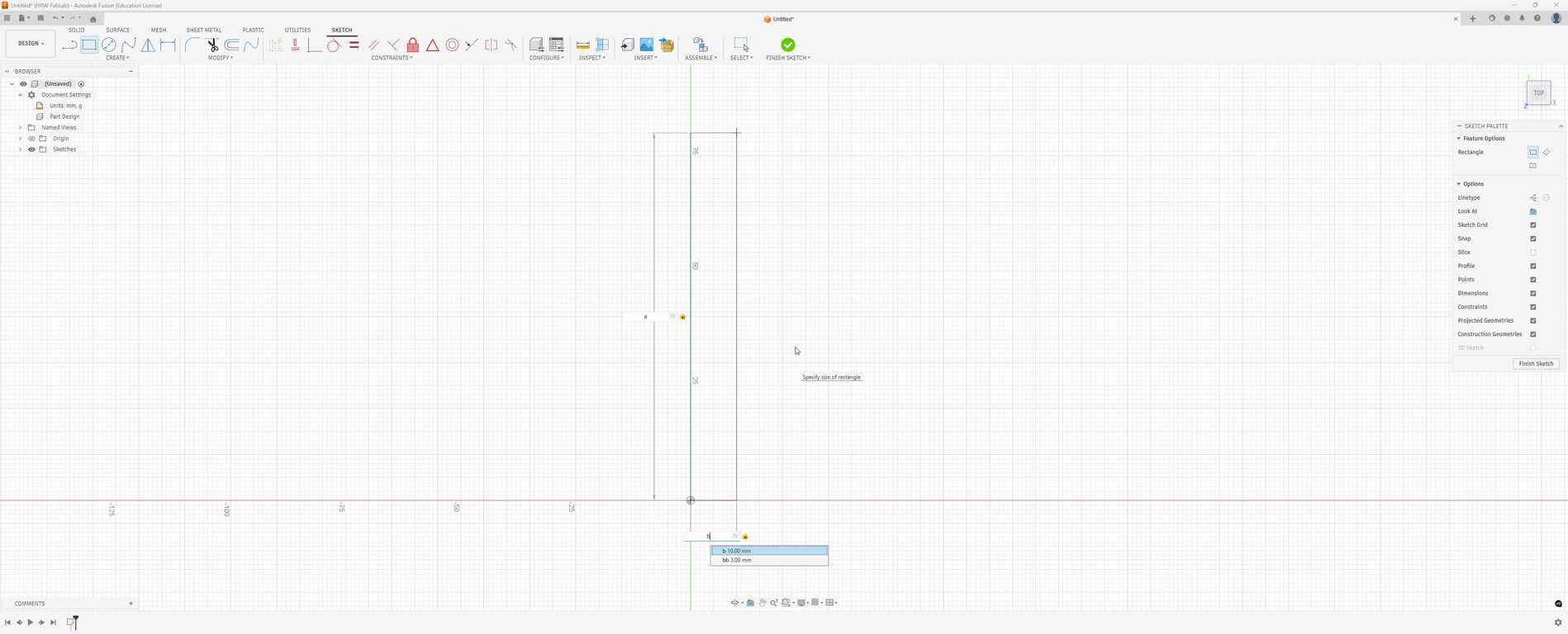1568x634 pixels.
Task: Apply the Equal constraint
Action: (x=354, y=45)
